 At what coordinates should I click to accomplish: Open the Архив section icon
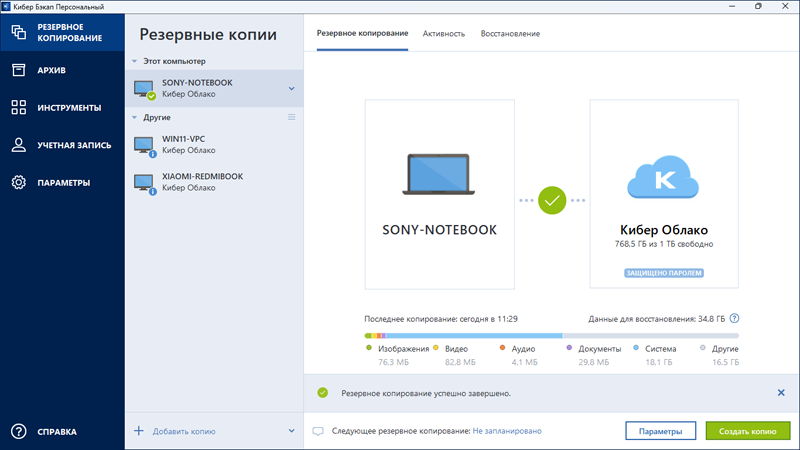(x=19, y=70)
